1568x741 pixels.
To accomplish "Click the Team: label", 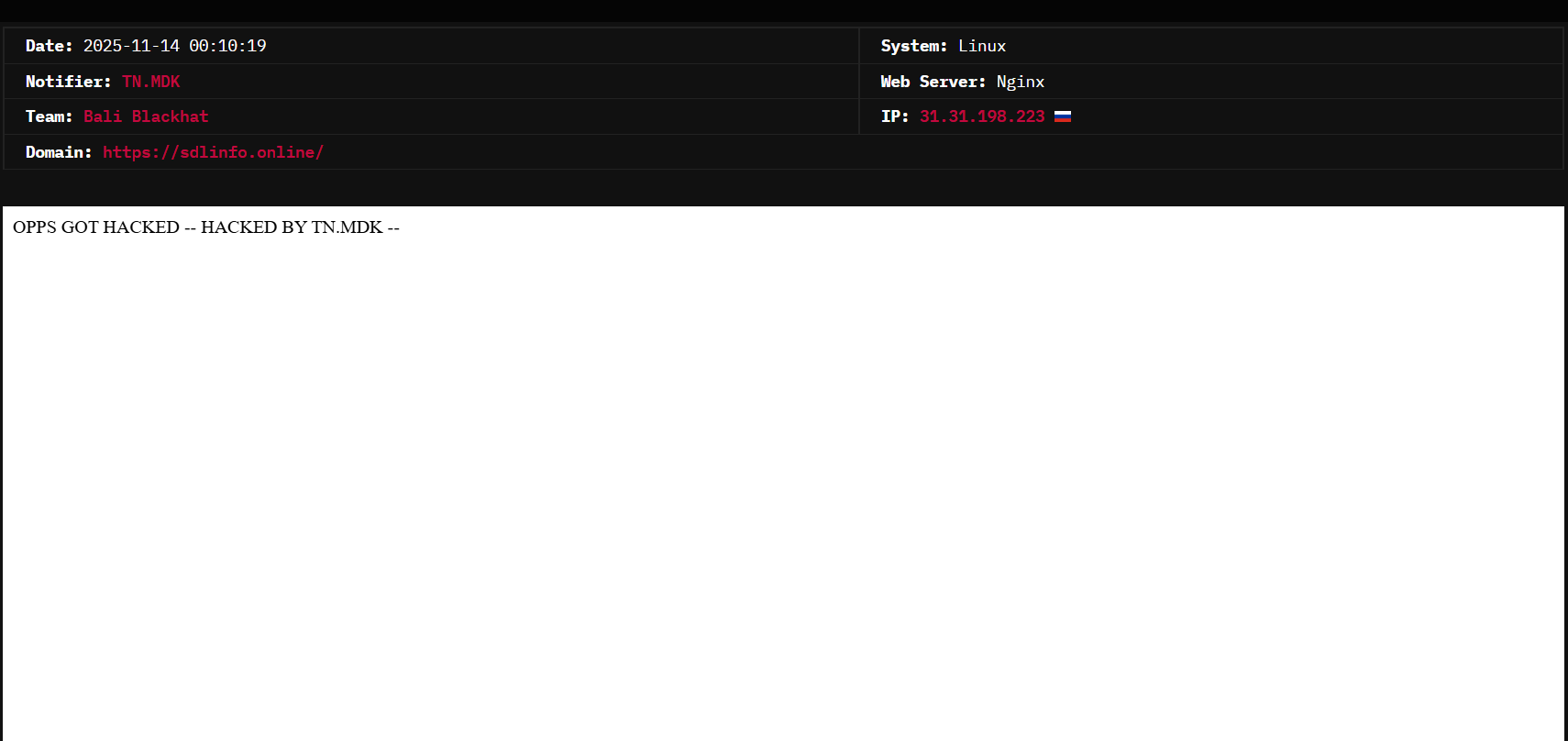I will tap(49, 116).
